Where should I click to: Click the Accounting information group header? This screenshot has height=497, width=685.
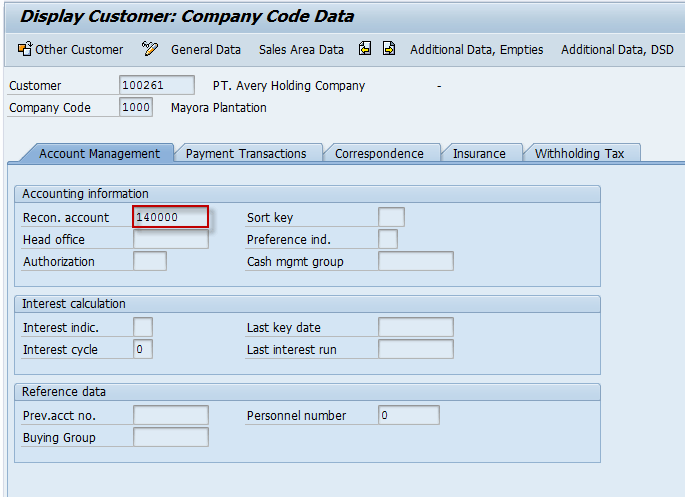click(x=307, y=194)
